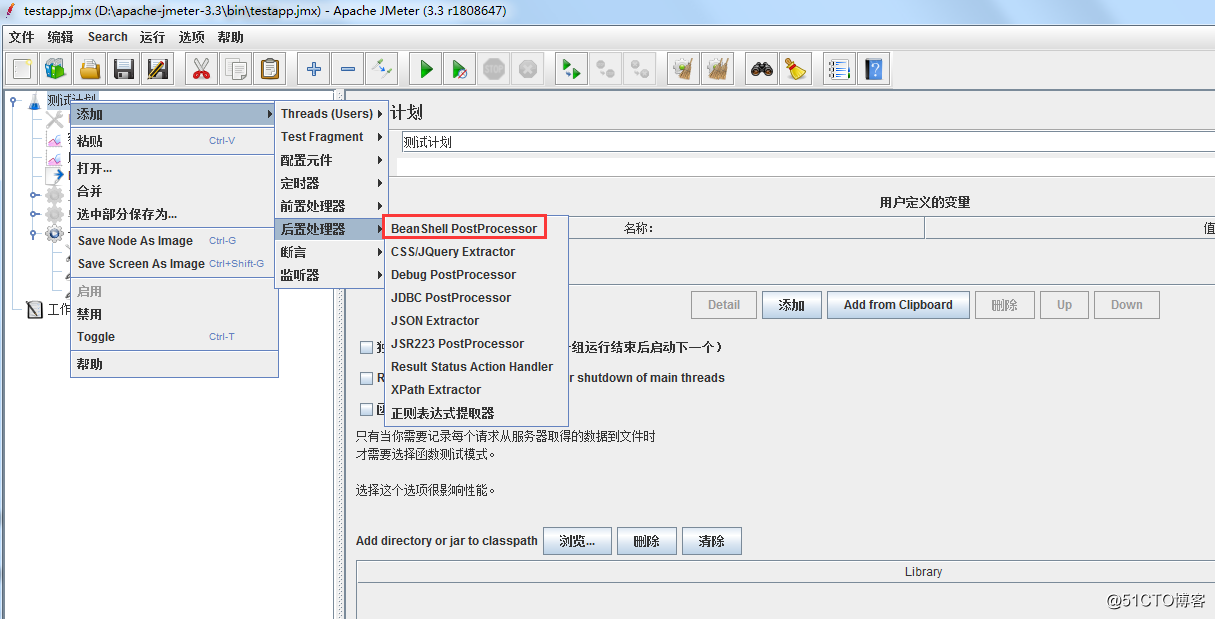Screen dimensions: 1215x619
Task: Choose XPath Extractor
Action: pos(476,390)
